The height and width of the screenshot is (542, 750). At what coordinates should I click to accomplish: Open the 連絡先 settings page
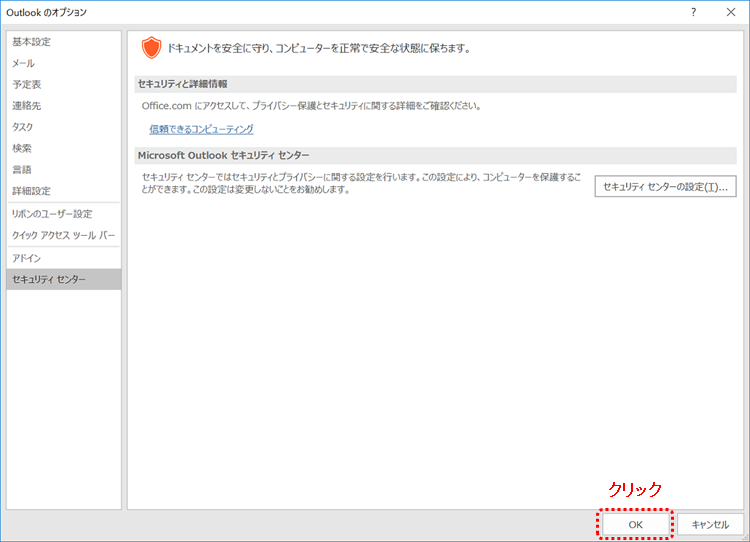64,106
